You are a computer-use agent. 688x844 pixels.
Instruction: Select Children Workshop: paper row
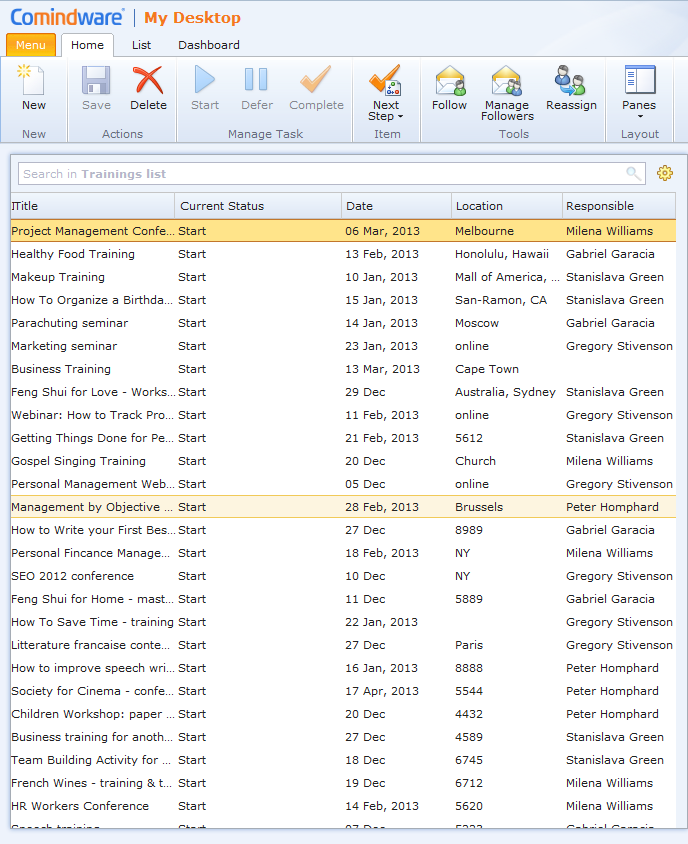343,714
